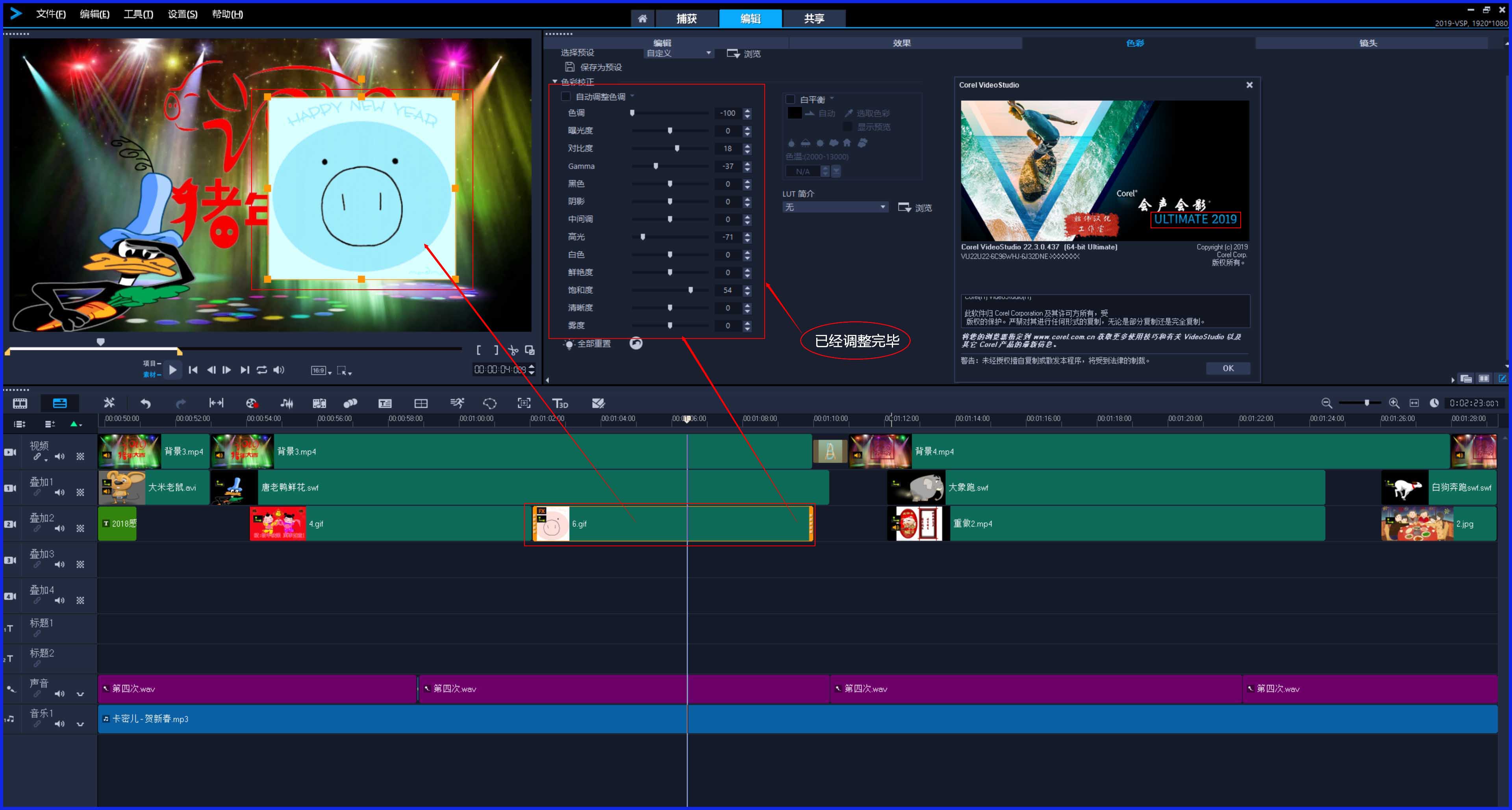Switch to 捕获 tab
This screenshot has height=810, width=1512.
[687, 19]
